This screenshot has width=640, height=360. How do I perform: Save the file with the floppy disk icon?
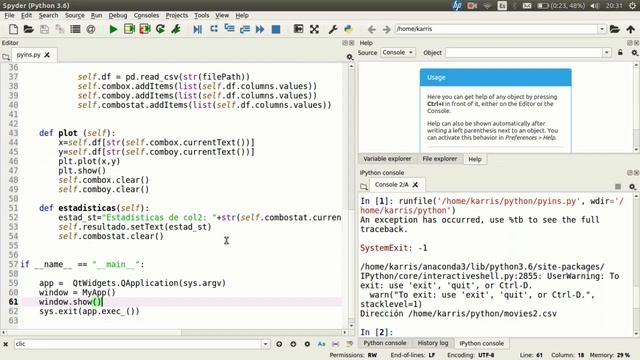(44, 29)
